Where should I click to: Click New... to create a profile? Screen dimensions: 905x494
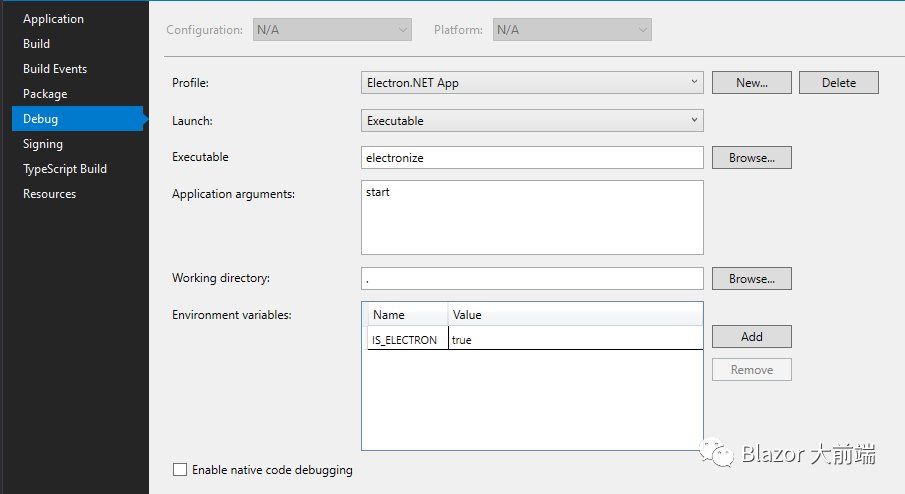[751, 83]
